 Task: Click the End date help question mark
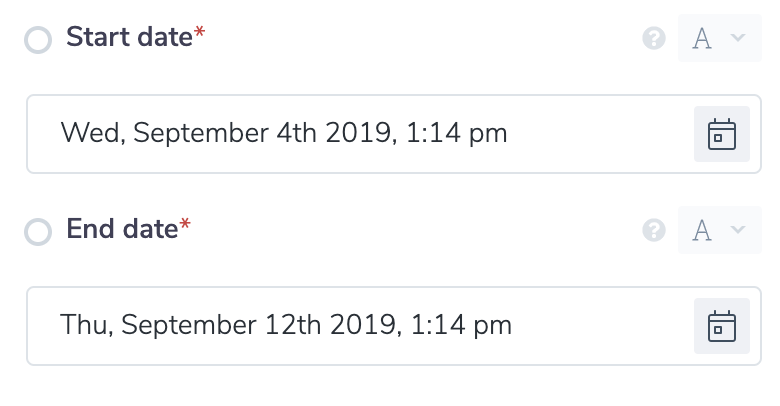[x=654, y=231]
